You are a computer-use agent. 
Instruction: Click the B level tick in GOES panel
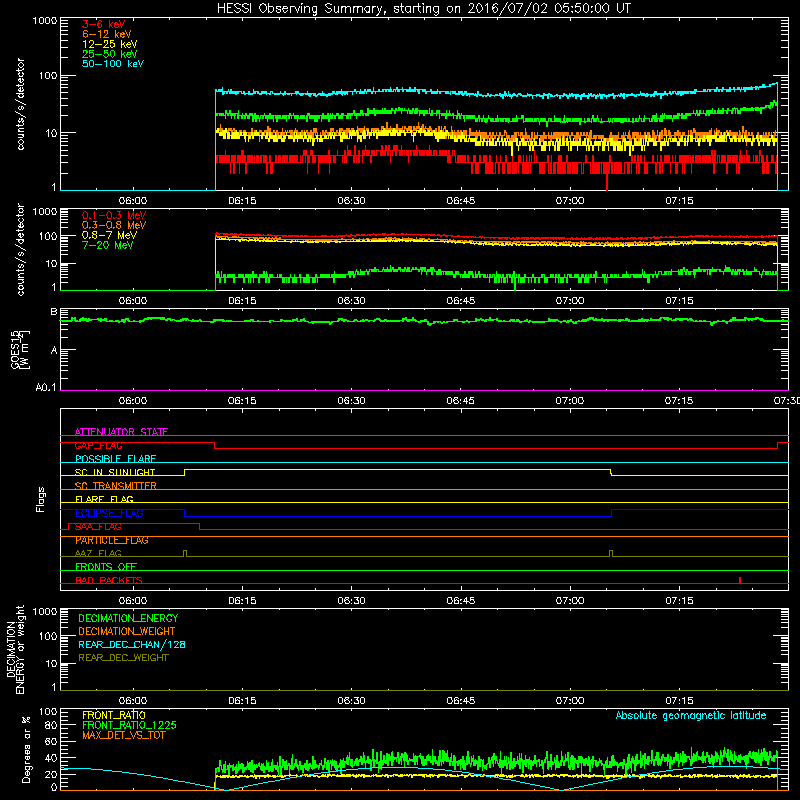tap(54, 311)
